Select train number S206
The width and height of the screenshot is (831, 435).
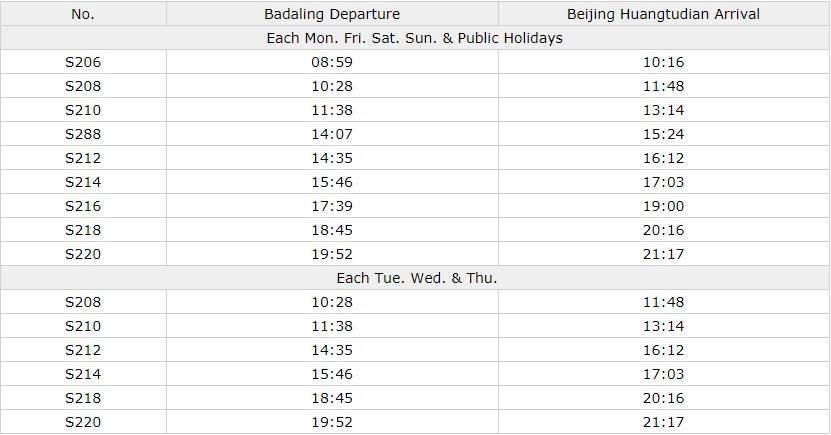coord(83,62)
